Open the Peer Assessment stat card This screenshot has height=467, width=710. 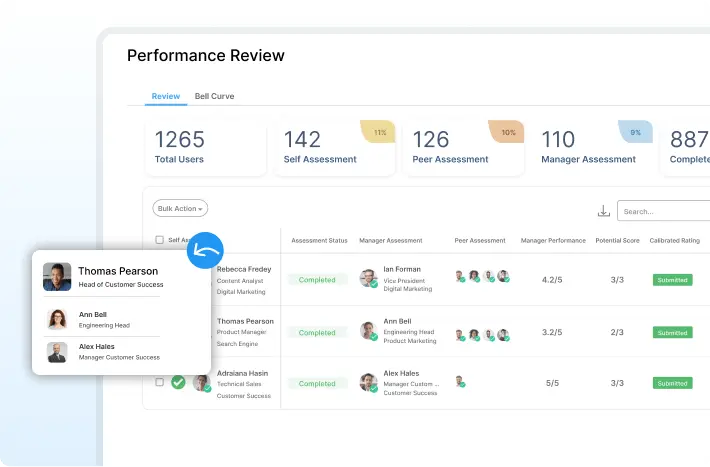[x=463, y=148]
